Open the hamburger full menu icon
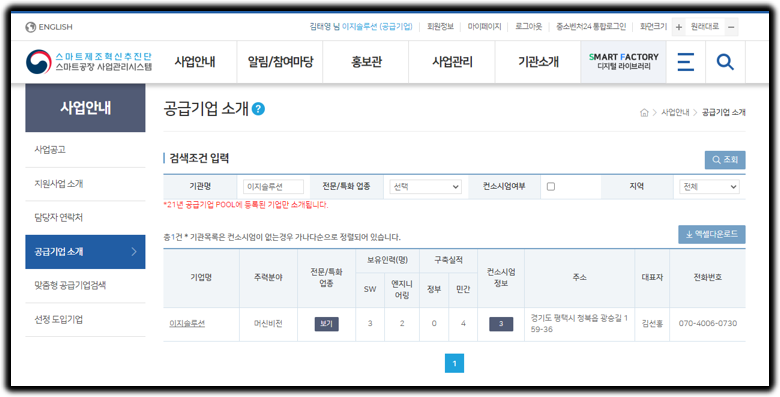This screenshot has width=780, height=397. tap(685, 62)
